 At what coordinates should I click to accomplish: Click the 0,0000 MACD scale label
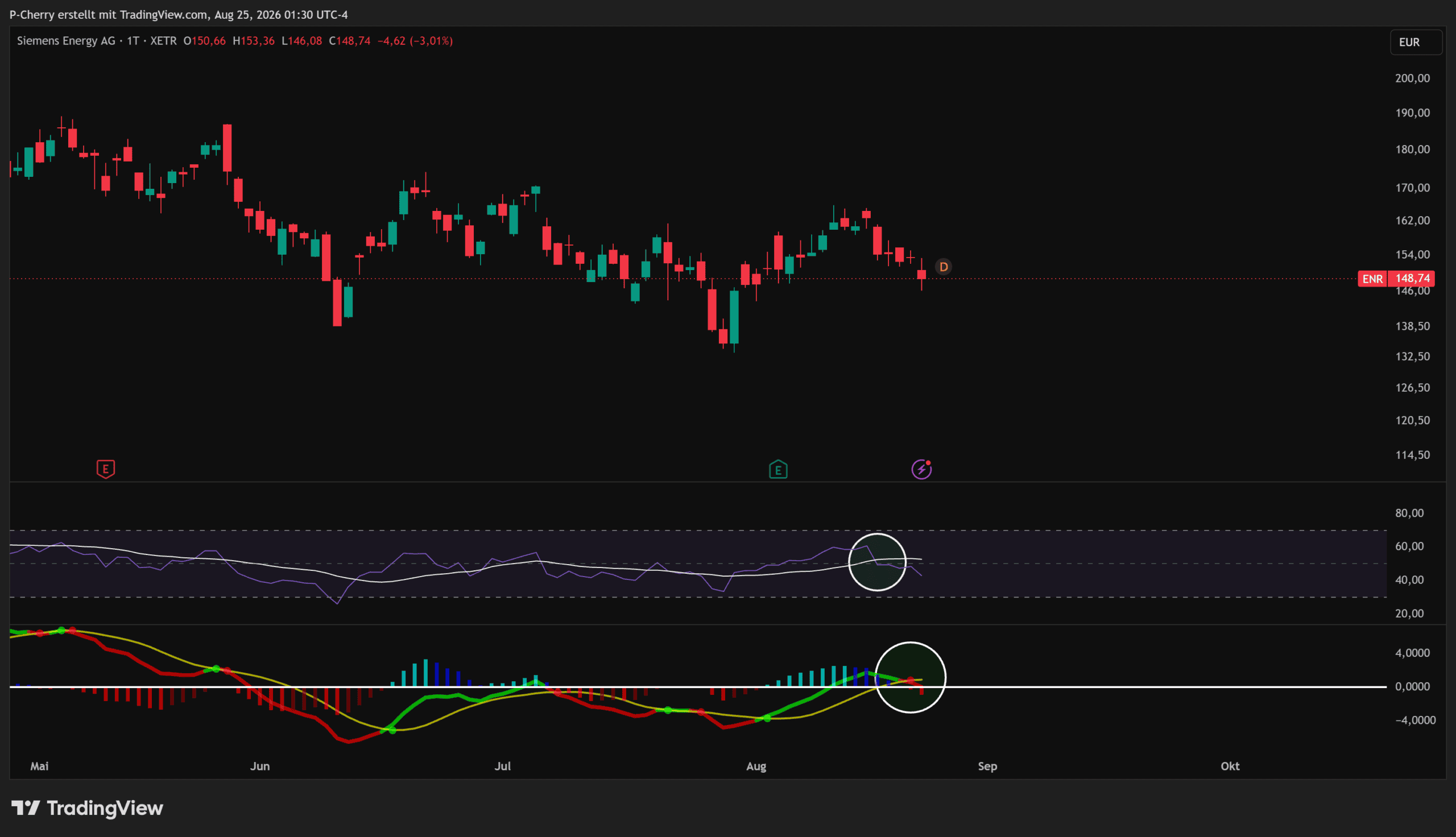coord(1412,686)
